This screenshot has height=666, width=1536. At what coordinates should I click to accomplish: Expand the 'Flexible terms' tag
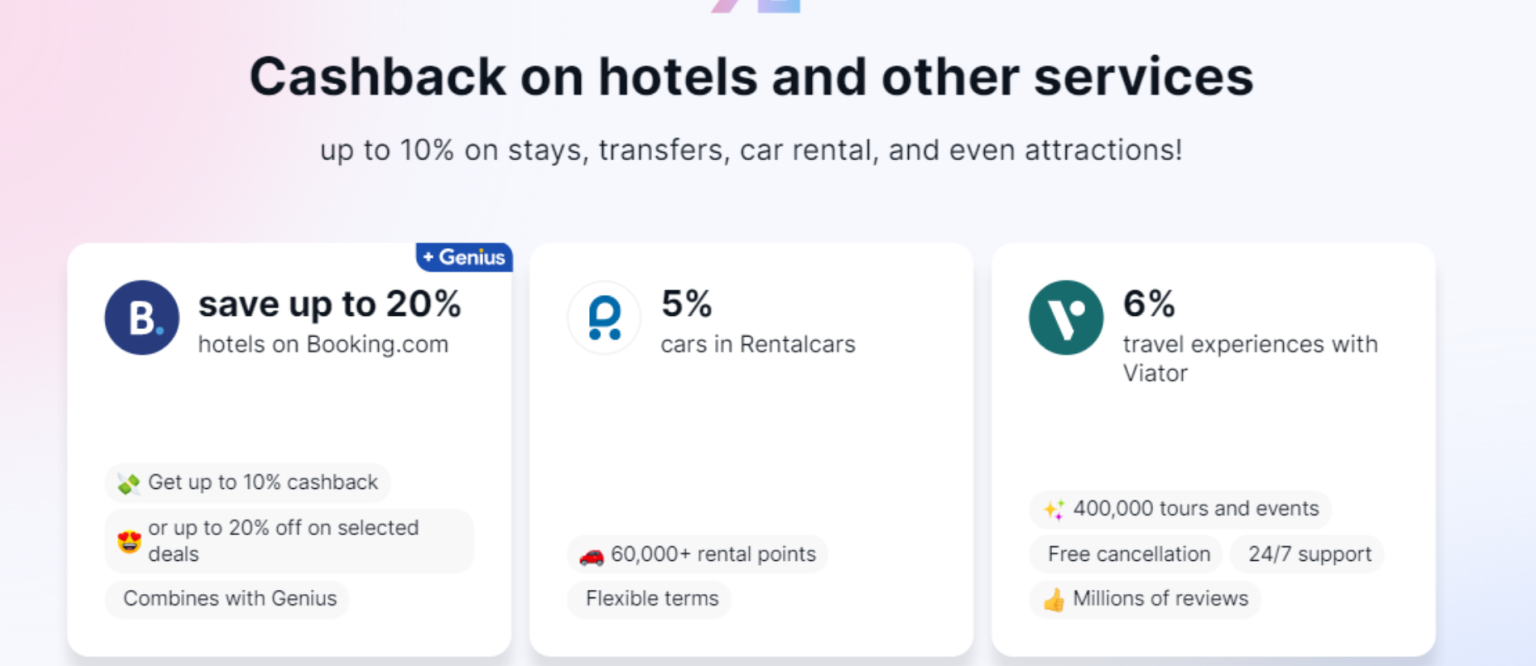pos(649,599)
